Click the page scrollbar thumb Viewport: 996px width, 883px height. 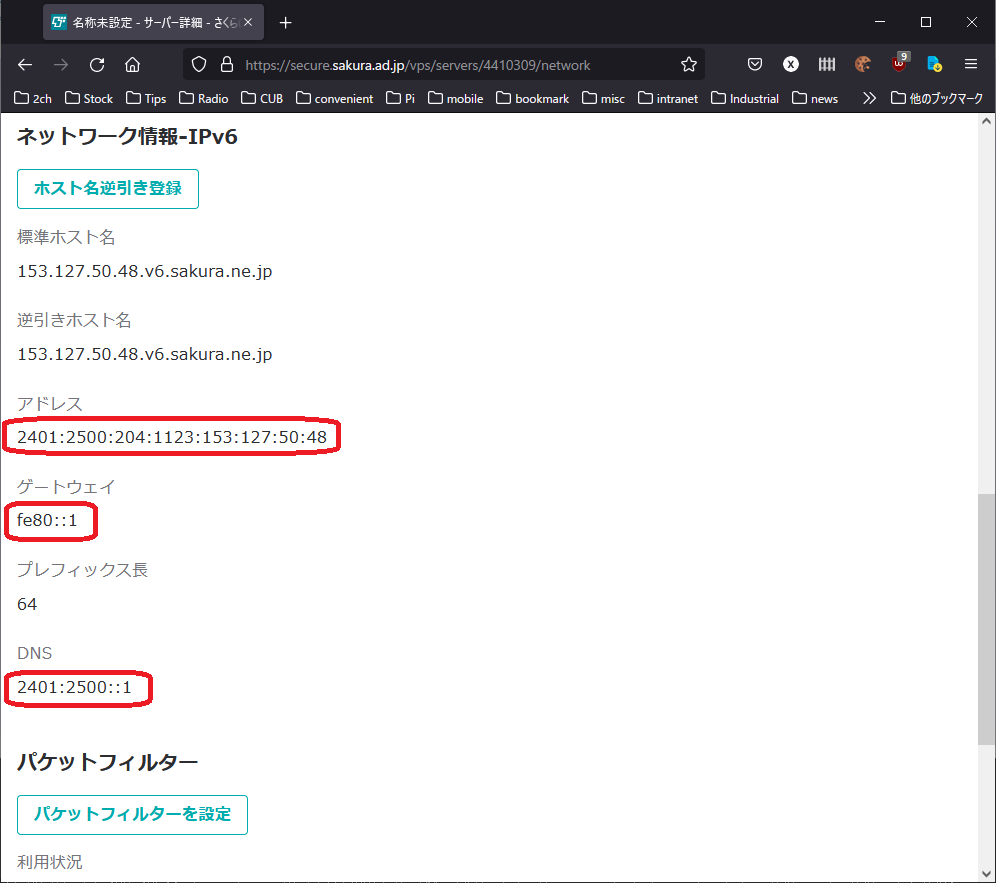click(x=986, y=619)
